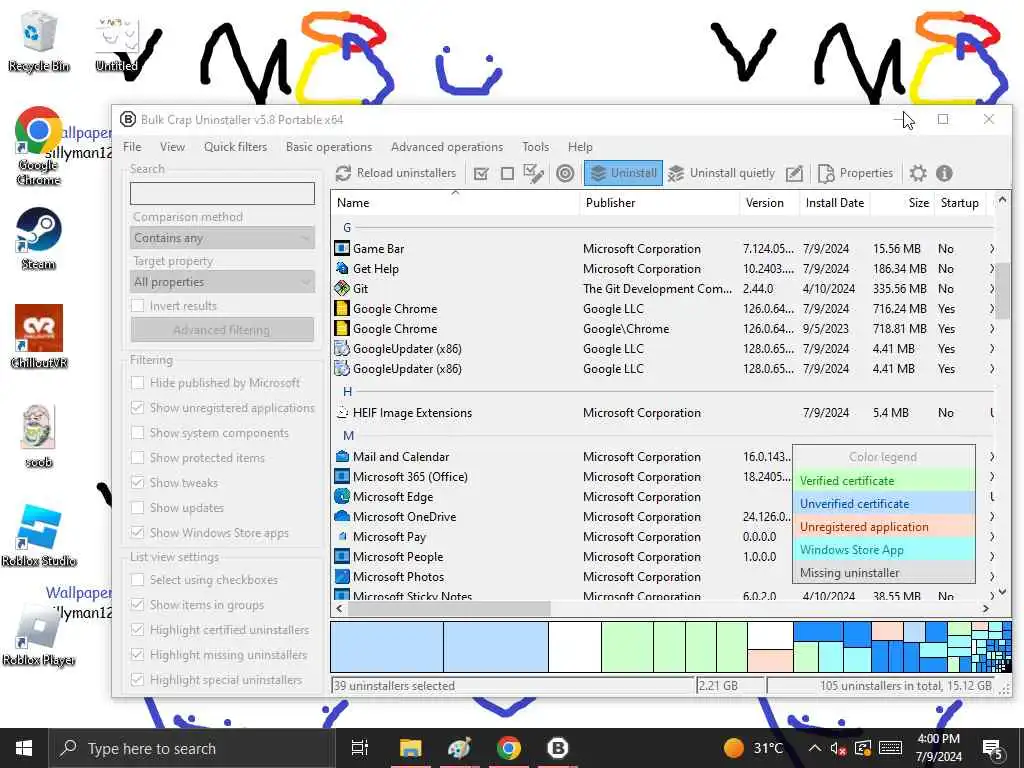Viewport: 1024px width, 768px height.
Task: Click the Windows Start button
Action: coord(24,748)
